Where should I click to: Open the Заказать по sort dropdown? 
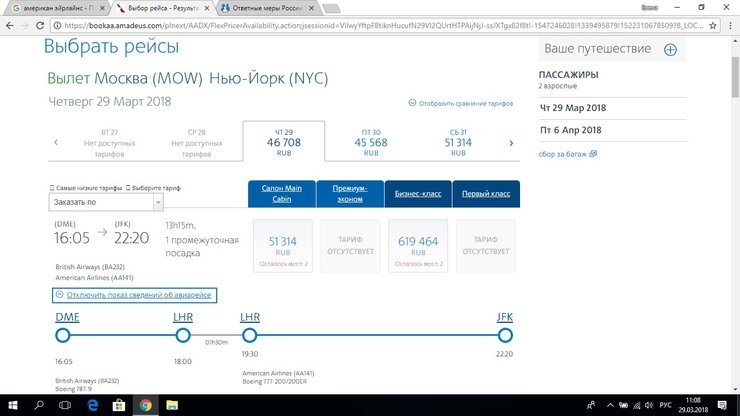point(104,202)
